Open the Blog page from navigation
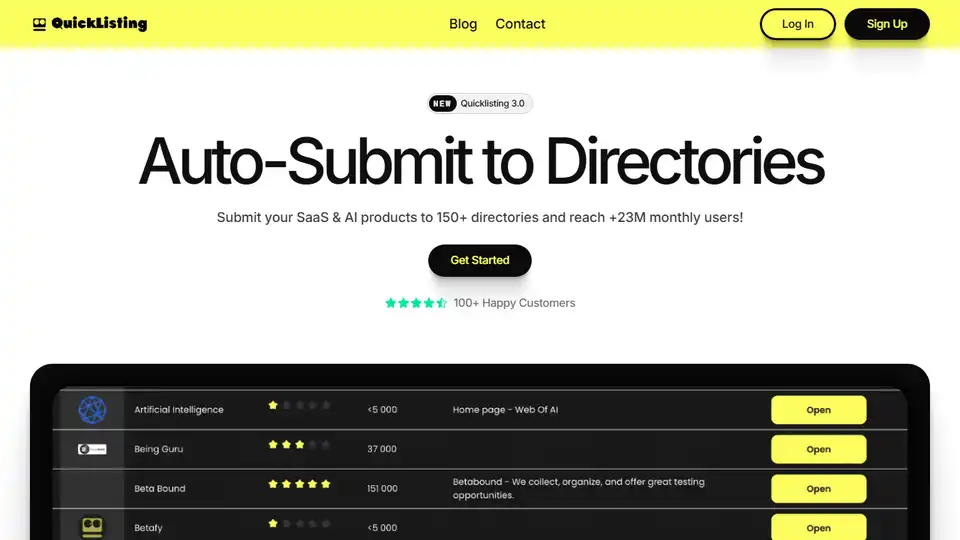The width and height of the screenshot is (960, 540). 463,24
